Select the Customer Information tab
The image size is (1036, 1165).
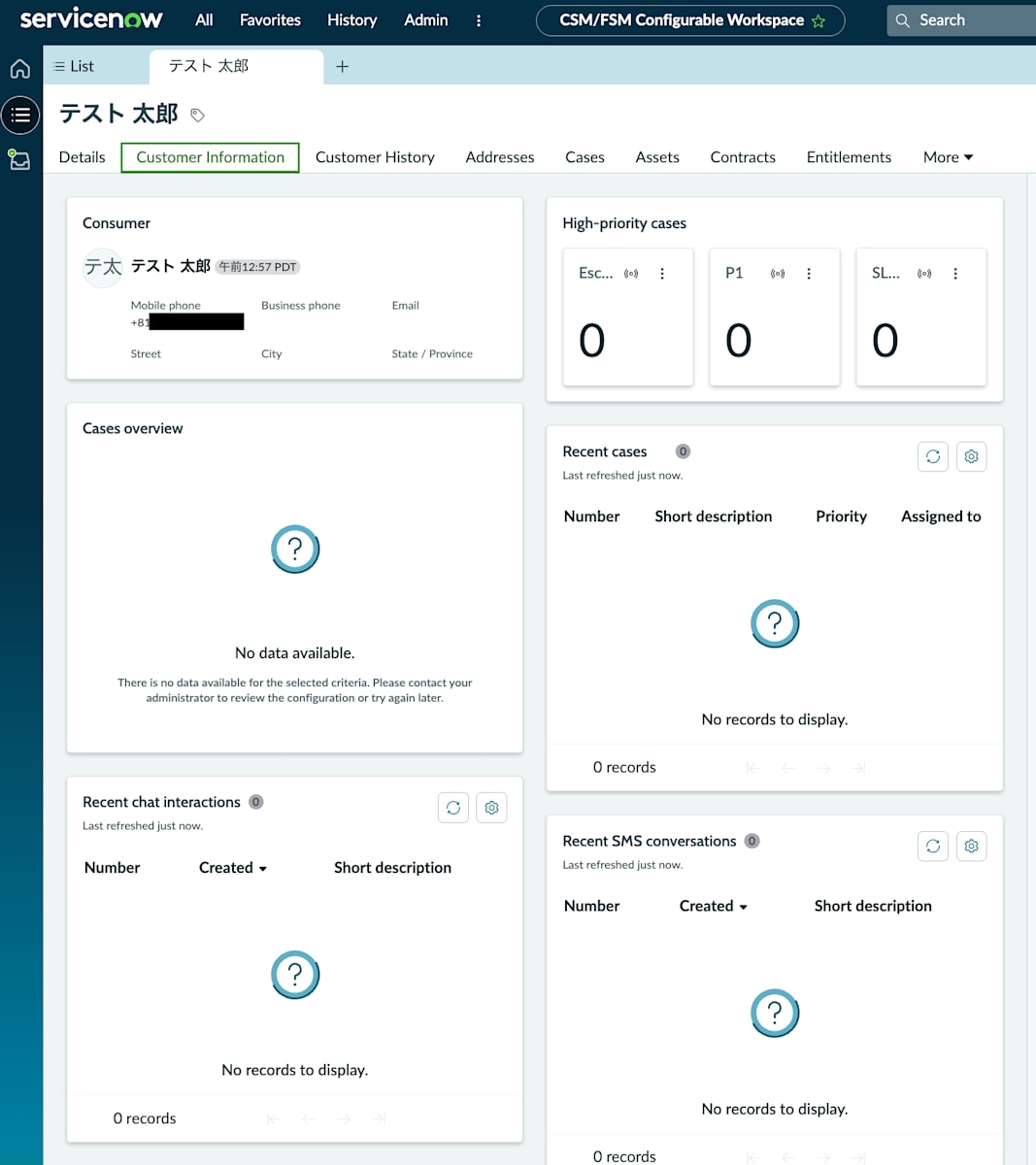point(211,157)
